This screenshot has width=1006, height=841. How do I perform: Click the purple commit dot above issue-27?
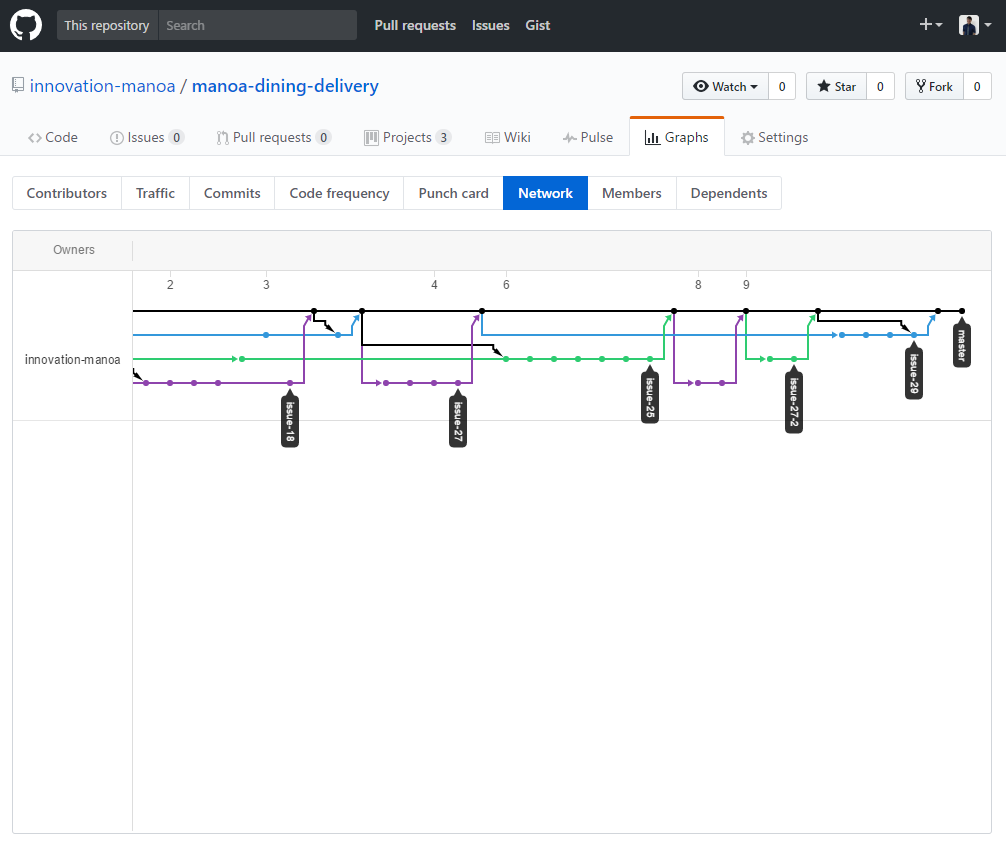point(458,383)
